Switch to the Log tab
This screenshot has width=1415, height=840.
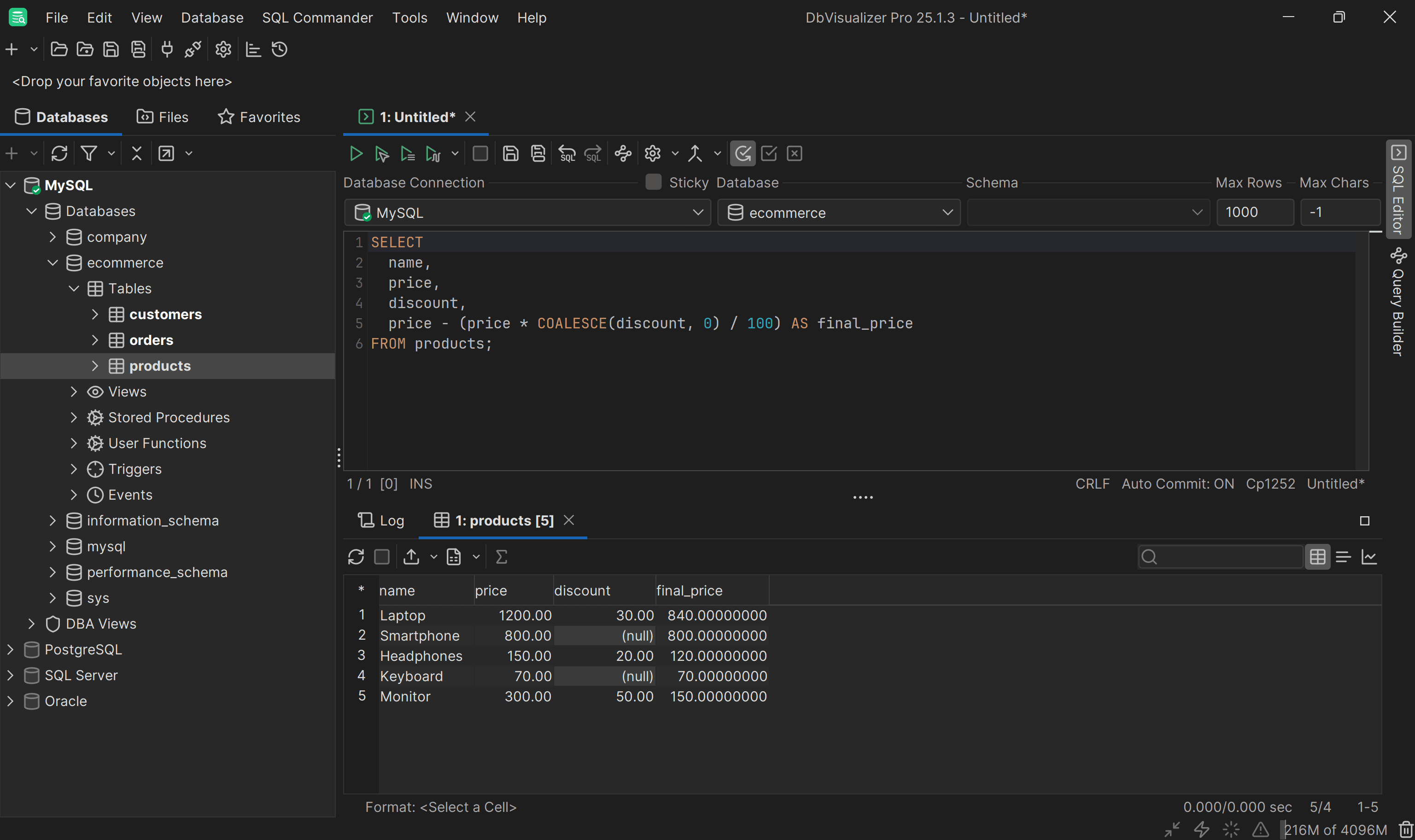point(382,520)
